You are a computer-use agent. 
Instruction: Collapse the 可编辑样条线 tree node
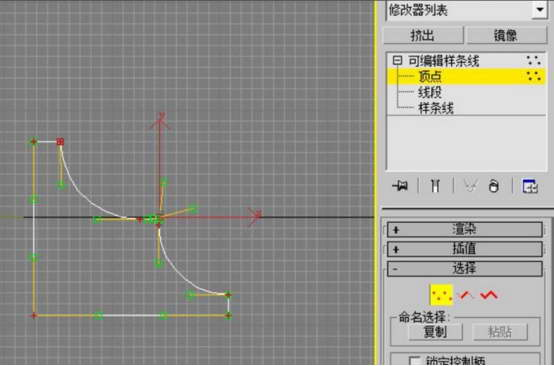click(397, 61)
